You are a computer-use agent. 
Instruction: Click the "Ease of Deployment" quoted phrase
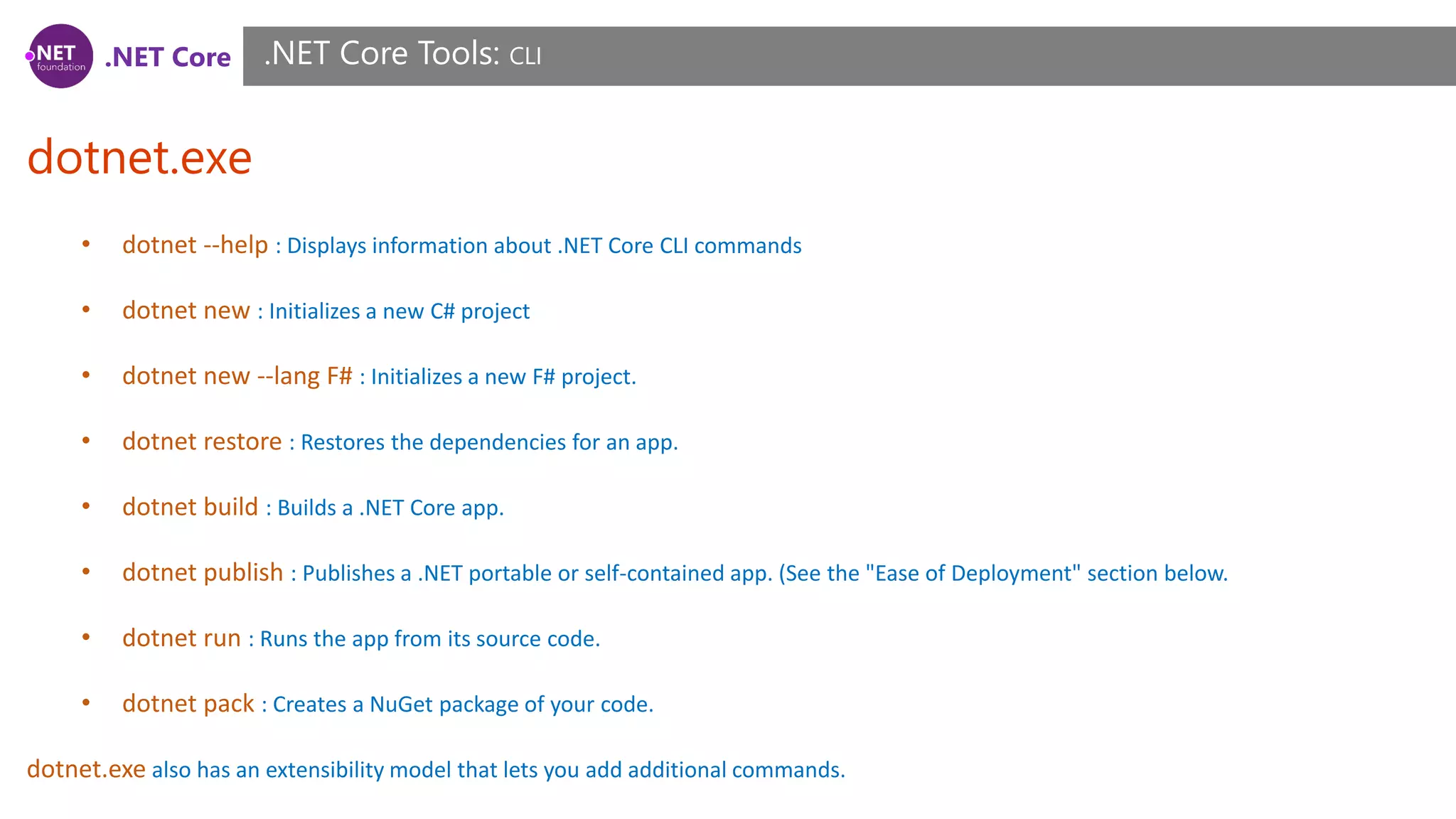(973, 573)
